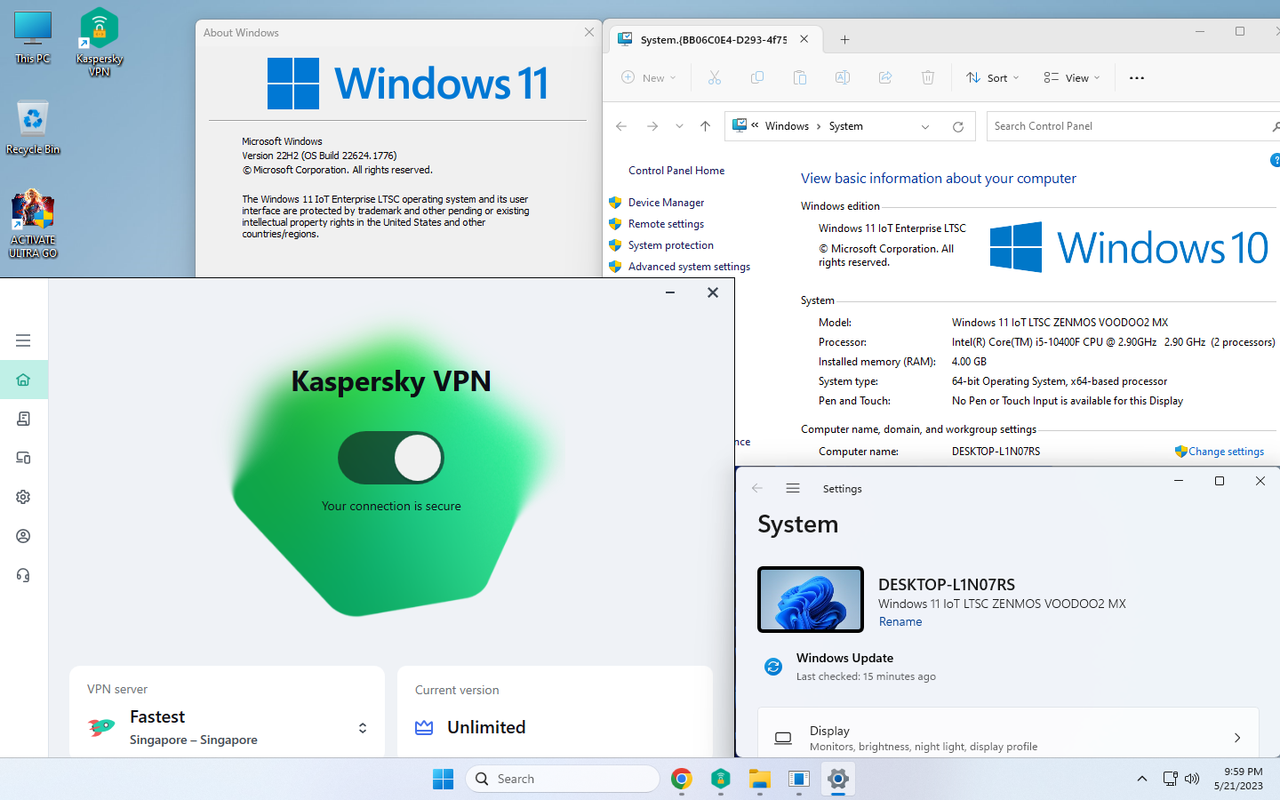Image resolution: width=1280 pixels, height=800 pixels.
Task: Click the Delete trash icon in File Explorer
Action: [x=927, y=77]
